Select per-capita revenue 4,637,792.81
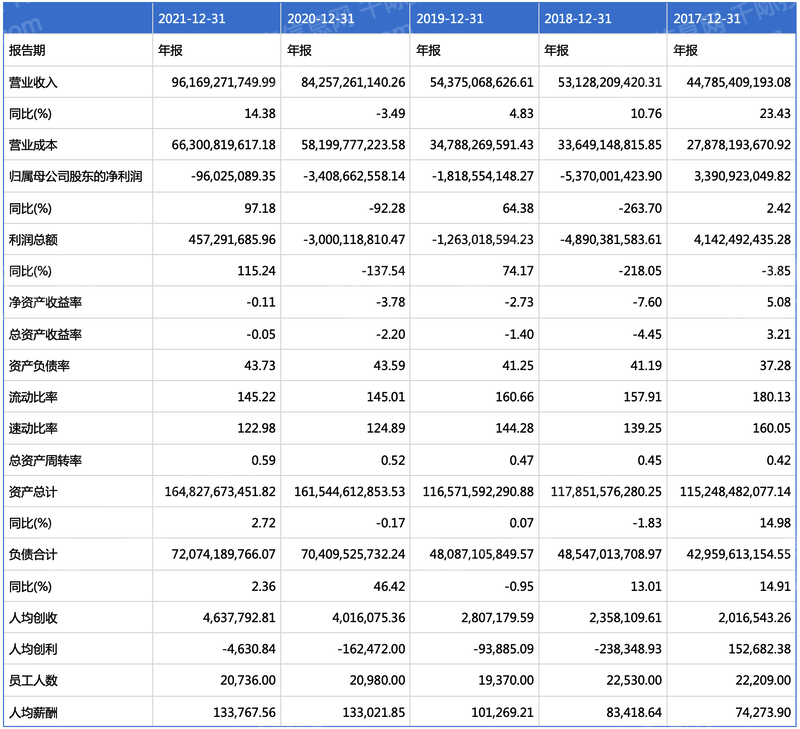Screen dimensions: 800x729 (239, 618)
